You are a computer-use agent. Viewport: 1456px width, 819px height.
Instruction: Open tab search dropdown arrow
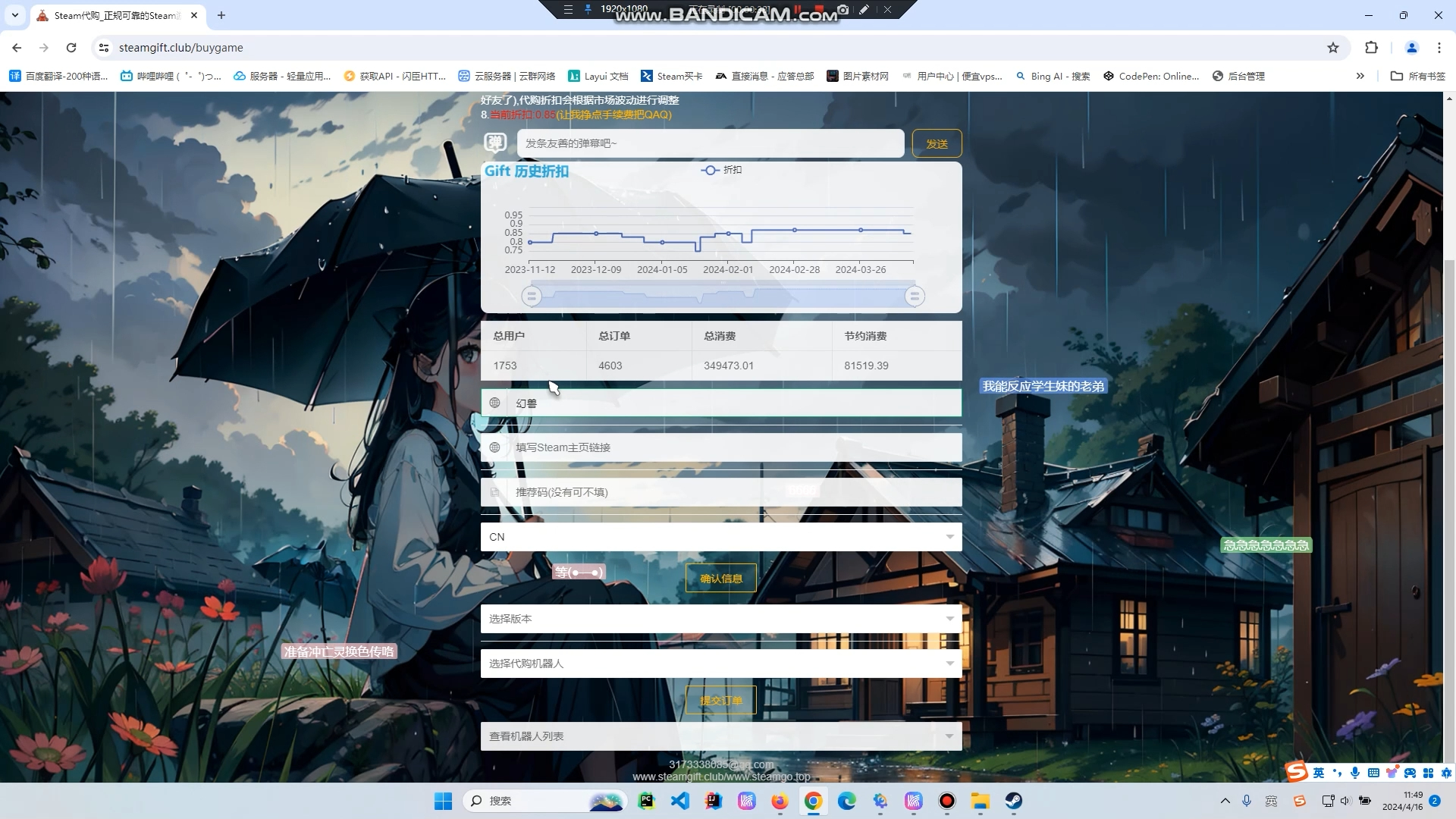[14, 15]
